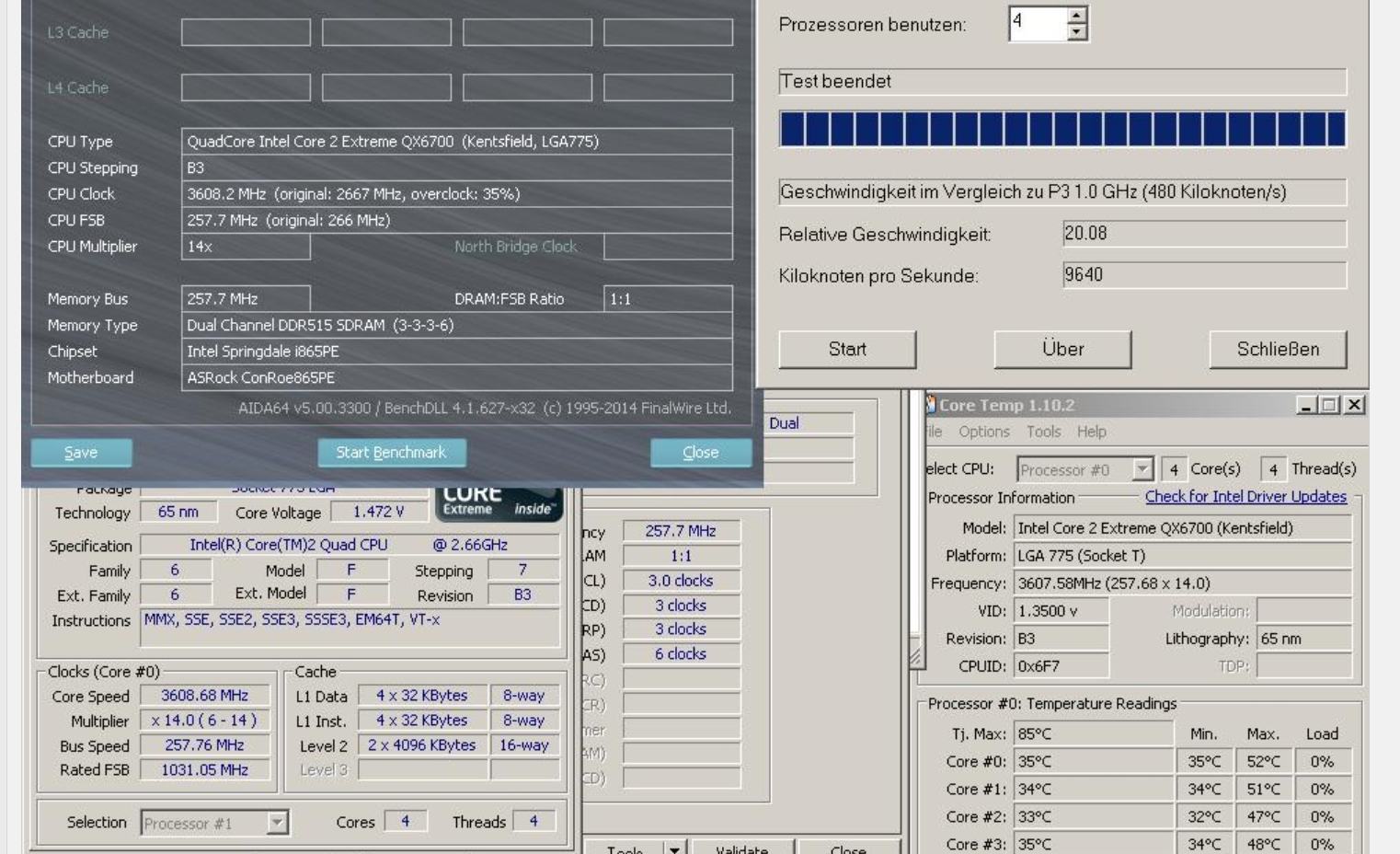Click the Memory Type DDR515 SDRAM field
The height and width of the screenshot is (854, 1400).
457,326
